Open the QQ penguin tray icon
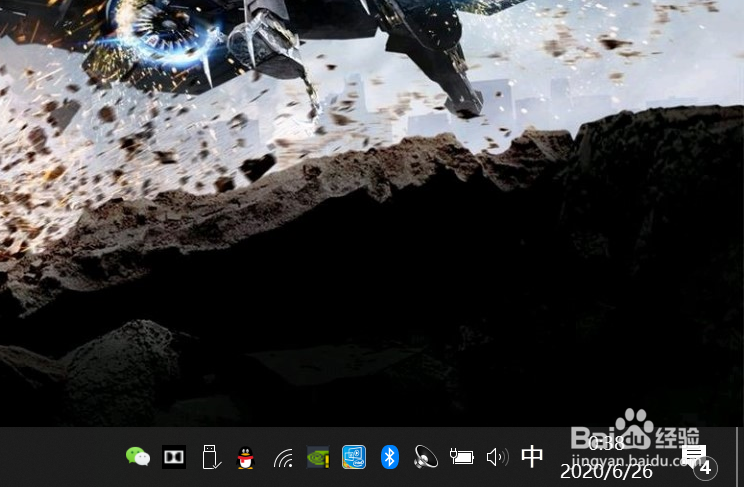 click(246, 458)
